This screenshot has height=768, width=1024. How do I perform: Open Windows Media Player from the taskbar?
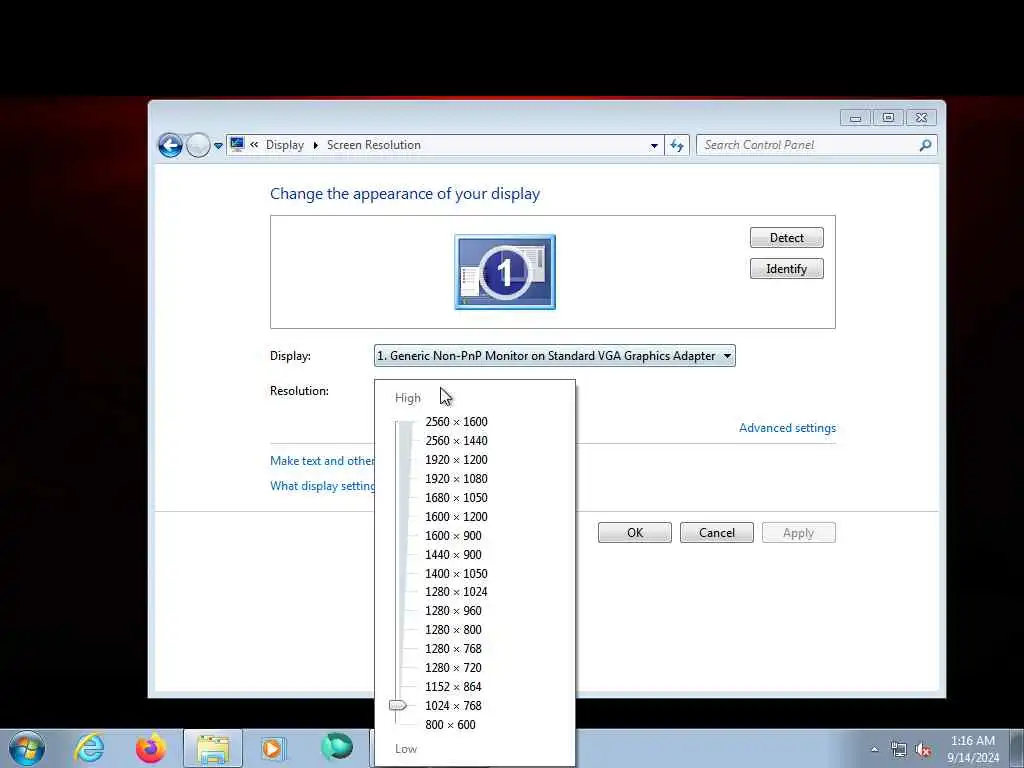pos(273,748)
